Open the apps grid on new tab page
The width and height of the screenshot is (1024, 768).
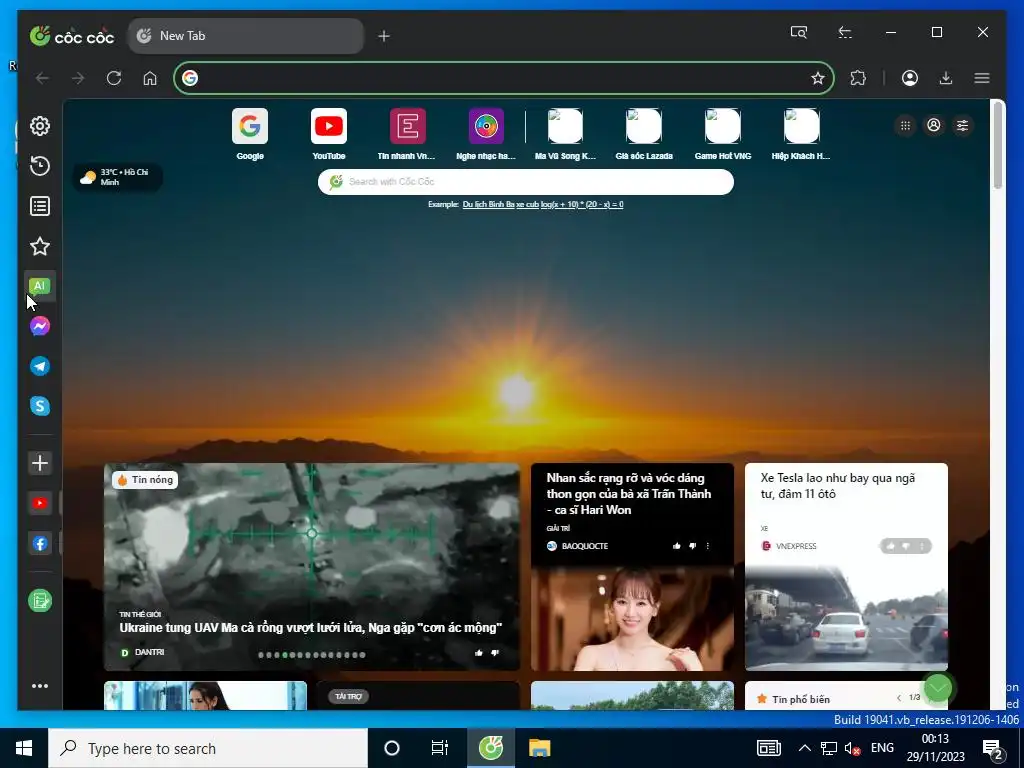[905, 125]
